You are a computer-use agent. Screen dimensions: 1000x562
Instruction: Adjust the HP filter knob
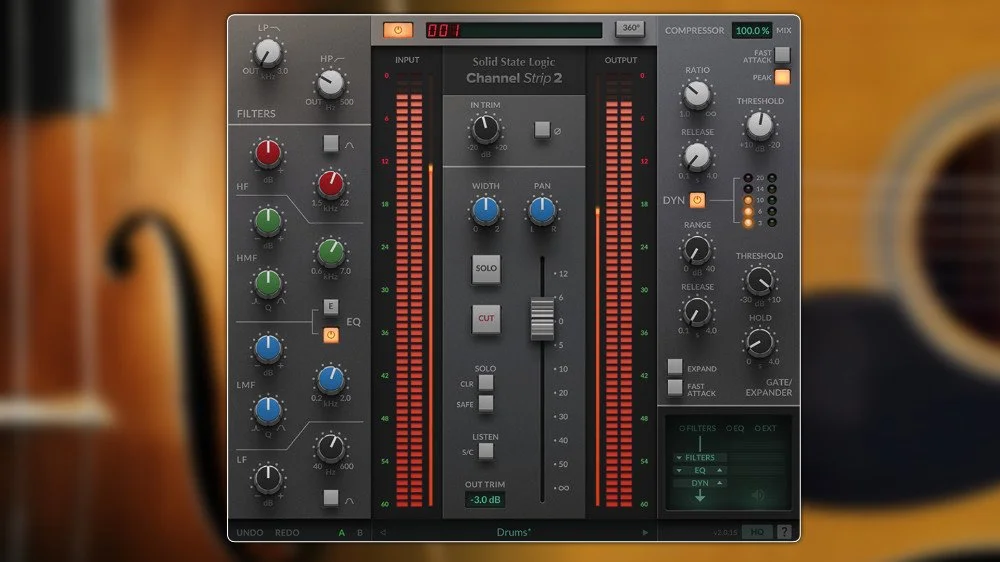[330, 83]
